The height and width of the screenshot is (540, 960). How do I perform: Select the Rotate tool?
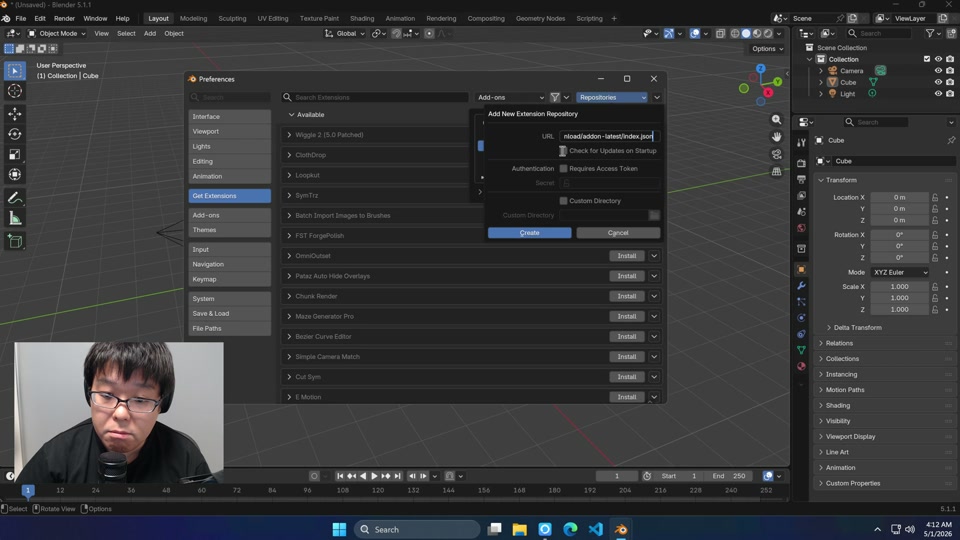(x=15, y=134)
